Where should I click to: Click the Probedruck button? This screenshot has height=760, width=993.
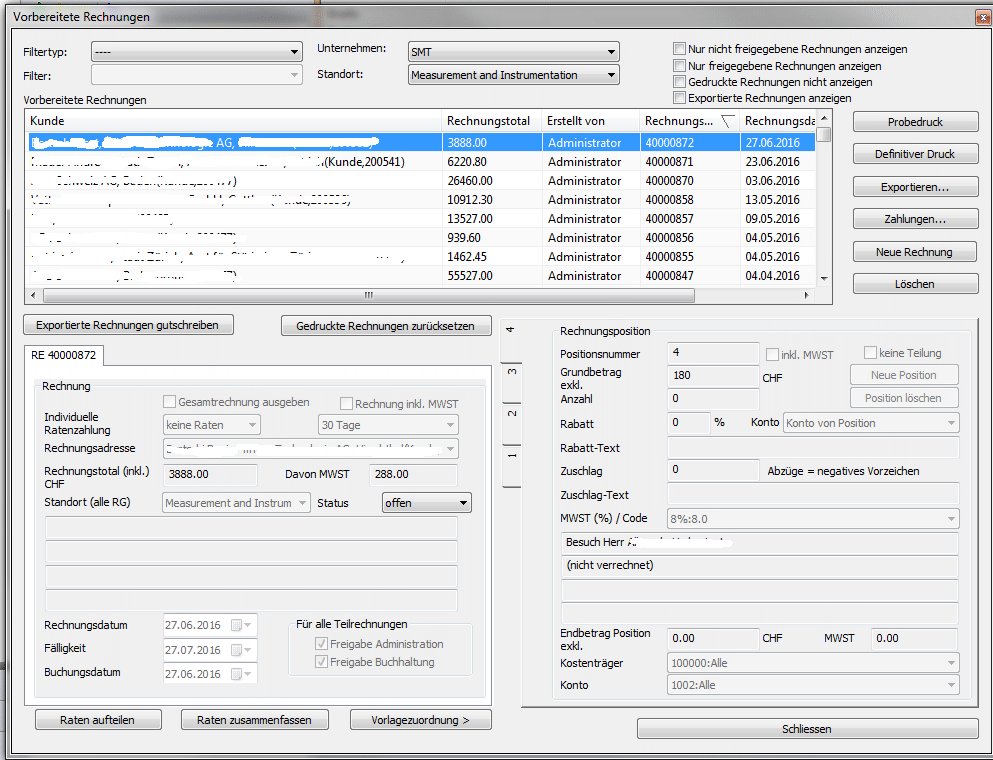click(915, 122)
